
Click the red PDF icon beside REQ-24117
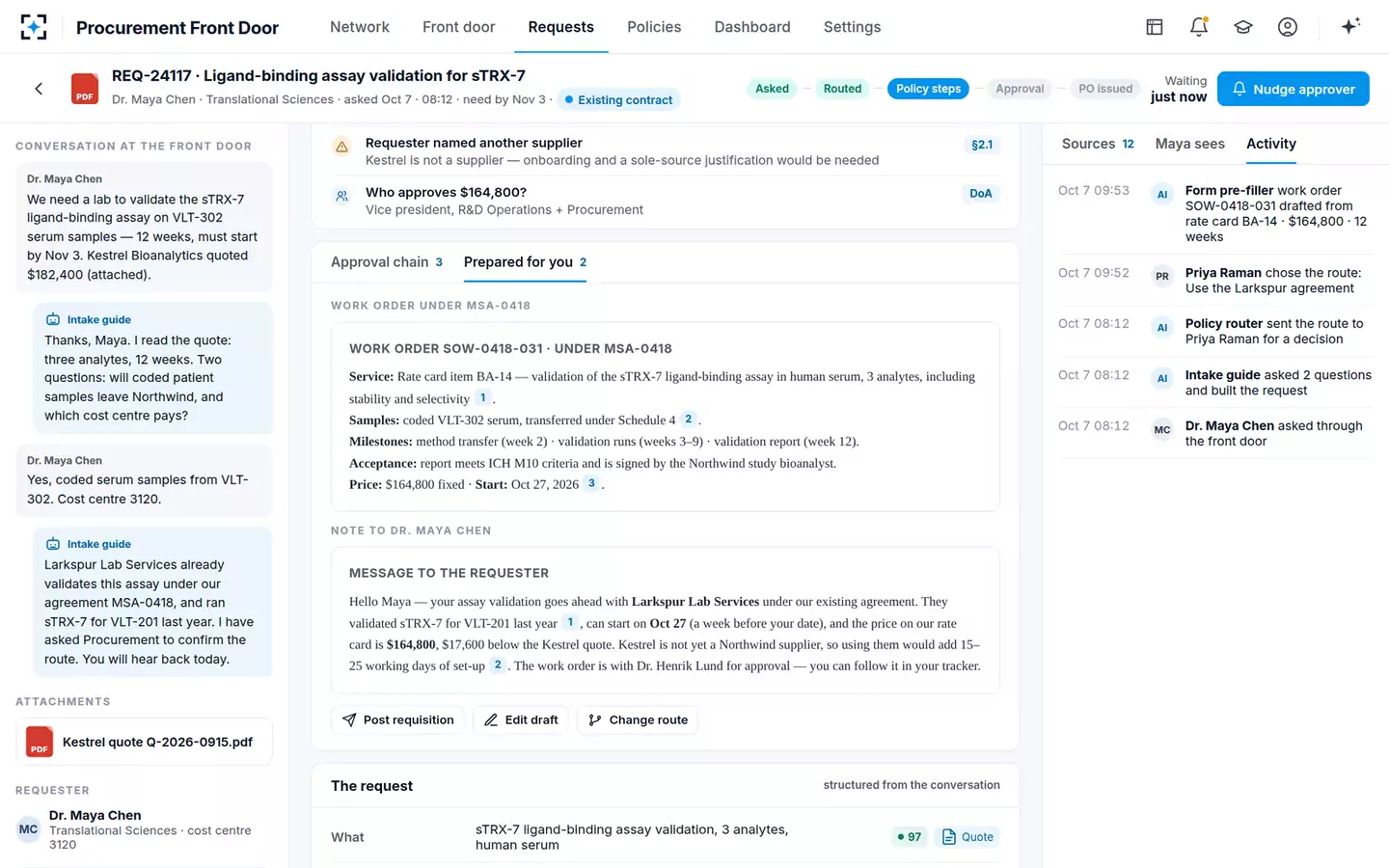coord(85,89)
